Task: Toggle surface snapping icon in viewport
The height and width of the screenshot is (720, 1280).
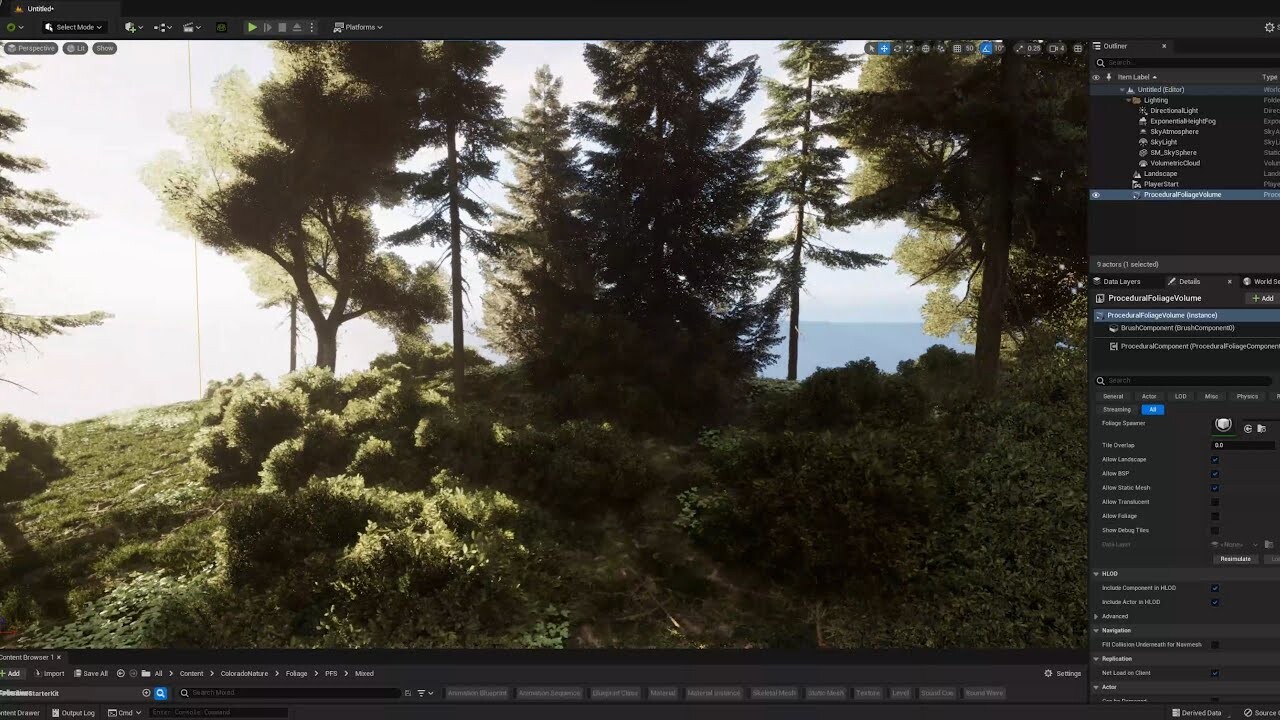Action: pyautogui.click(x=941, y=48)
